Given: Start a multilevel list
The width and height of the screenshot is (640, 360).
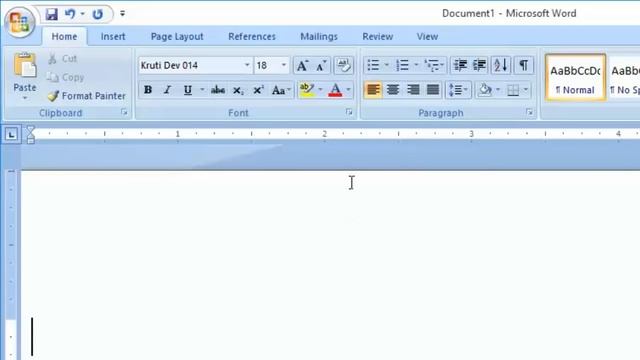Looking at the screenshot, I should (434, 65).
